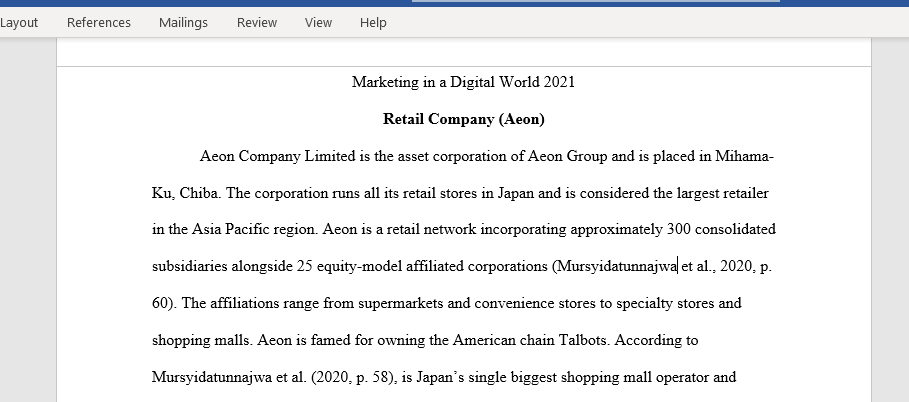Open the Layout ribbon tab

tap(19, 23)
